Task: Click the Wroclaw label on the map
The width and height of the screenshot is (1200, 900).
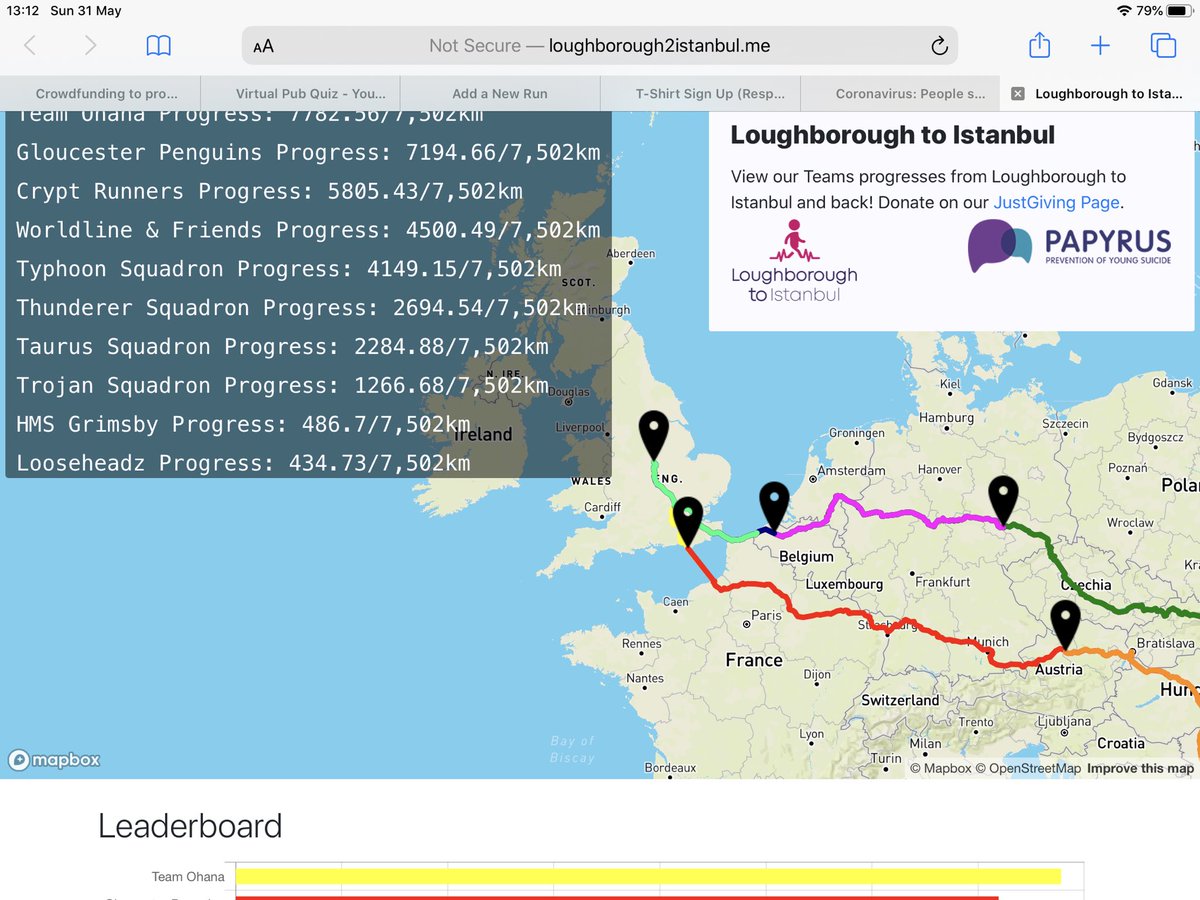Action: pos(1130,522)
